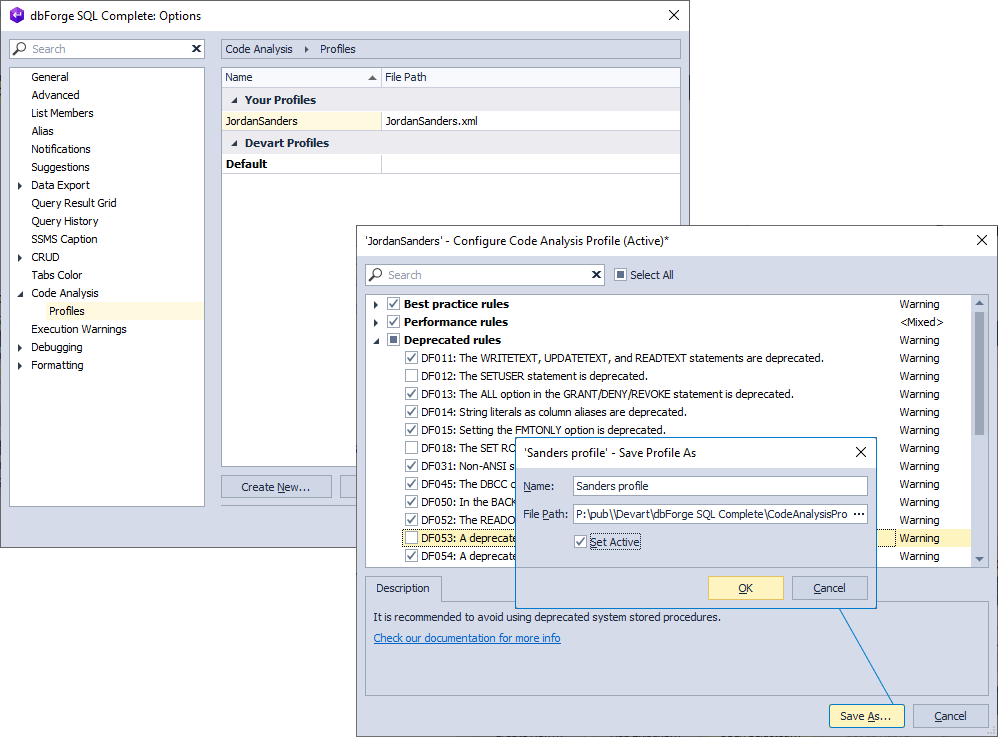Toggle the Select All checkbox
The width and height of the screenshot is (998, 737).
click(620, 274)
